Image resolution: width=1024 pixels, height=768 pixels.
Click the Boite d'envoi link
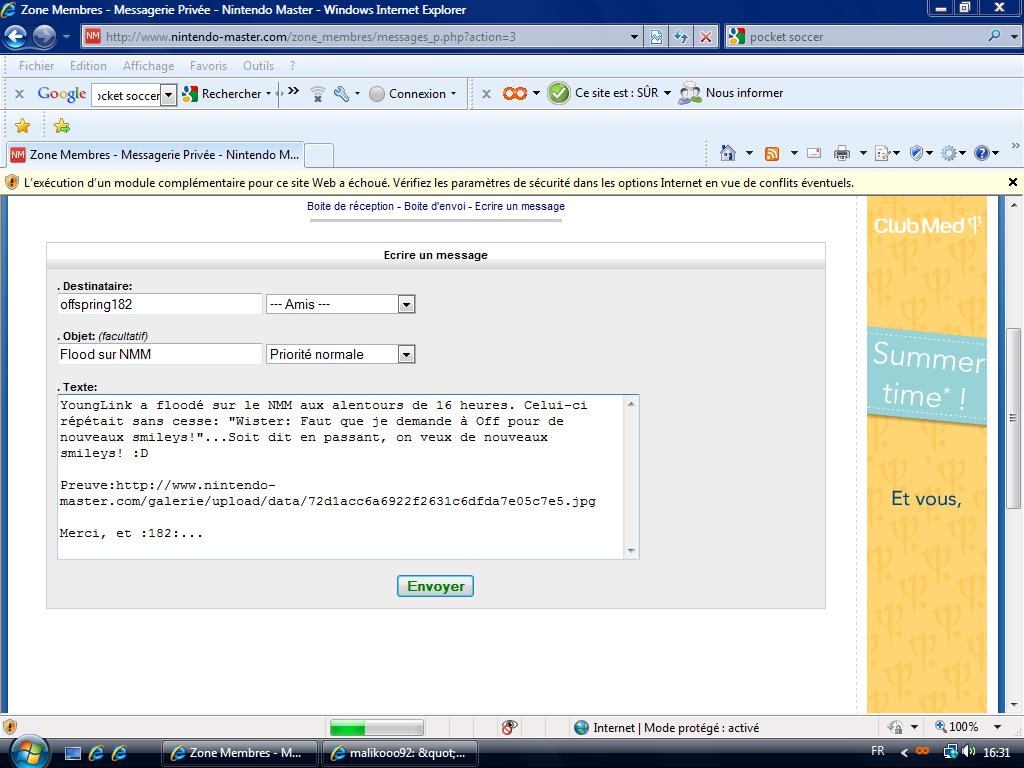[434, 206]
